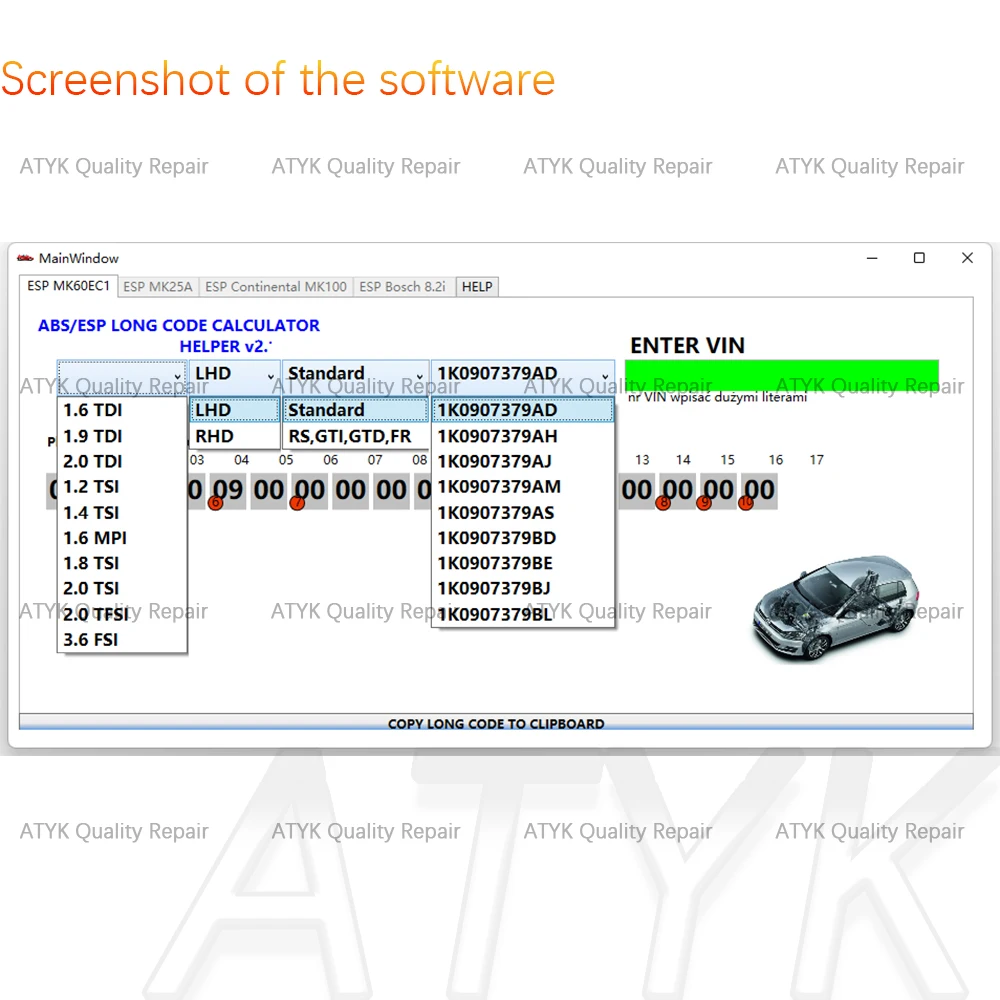The height and width of the screenshot is (1000, 1000).
Task: Select 1.2 TSI engine option
Action: click(x=122, y=487)
